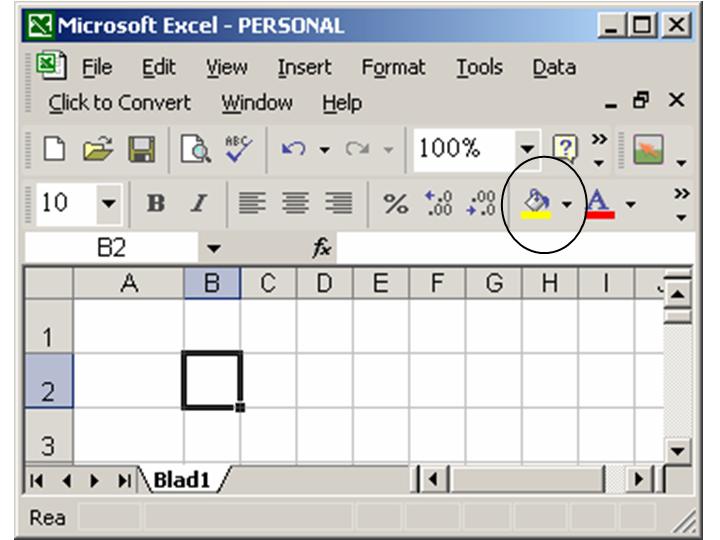Open Excel Help question mark icon
This screenshot has height=540, width=720.
point(565,148)
